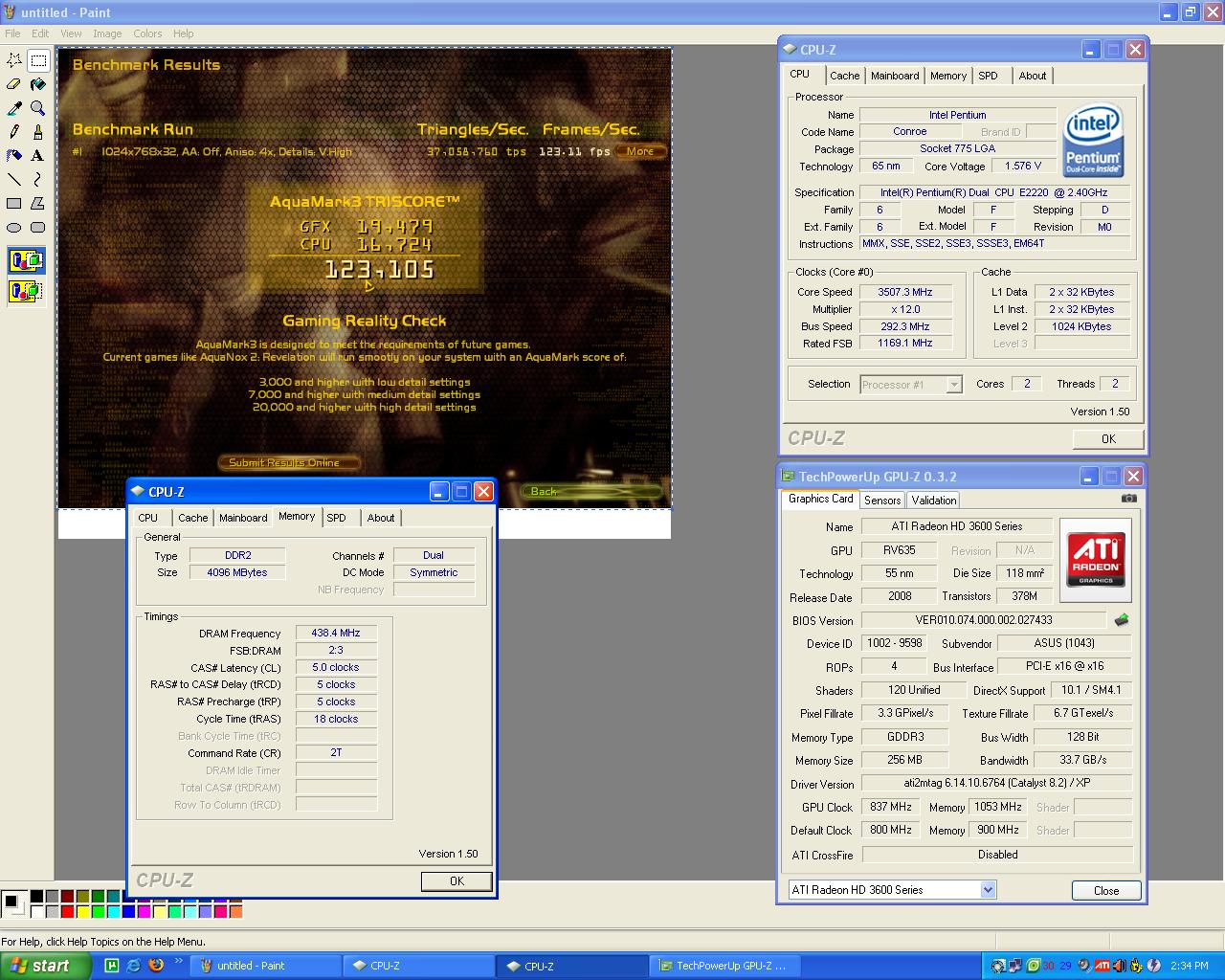Click the Close button in GPU-Z

[x=1106, y=890]
